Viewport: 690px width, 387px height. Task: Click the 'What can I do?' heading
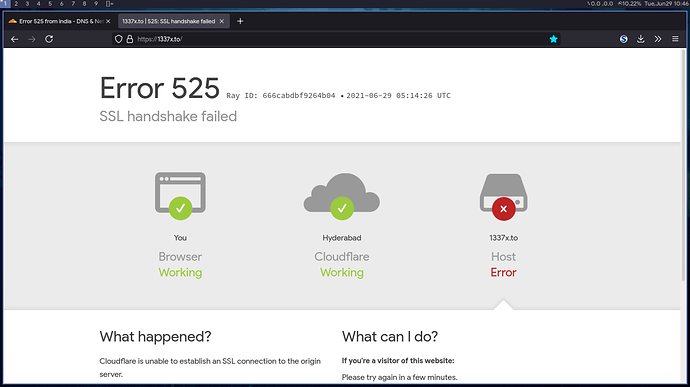390,337
